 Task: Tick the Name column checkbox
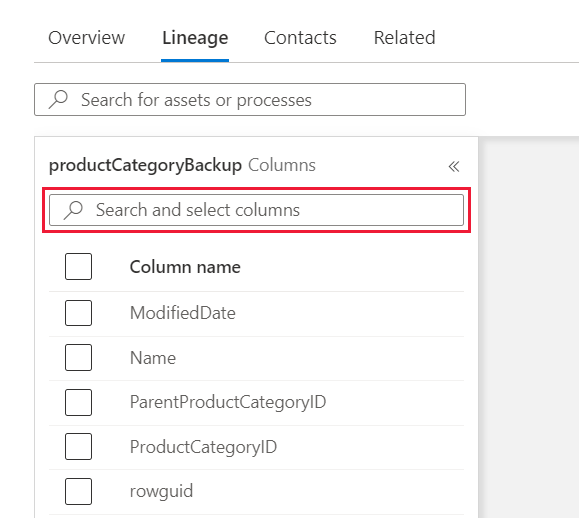point(78,357)
